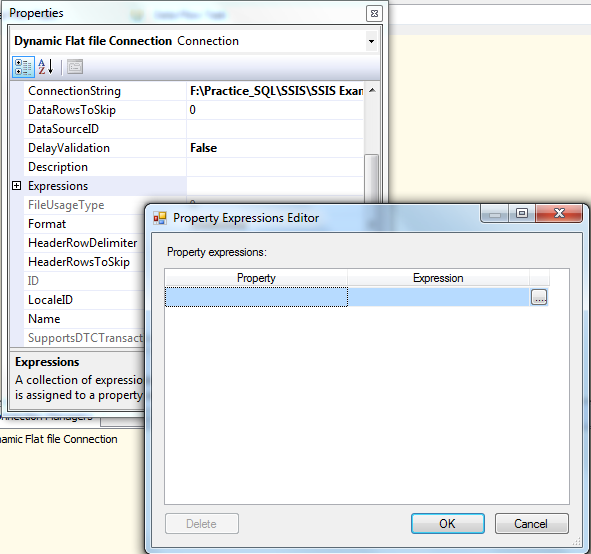
Task: Click the Property Expressions Editor title icon
Action: (160, 218)
